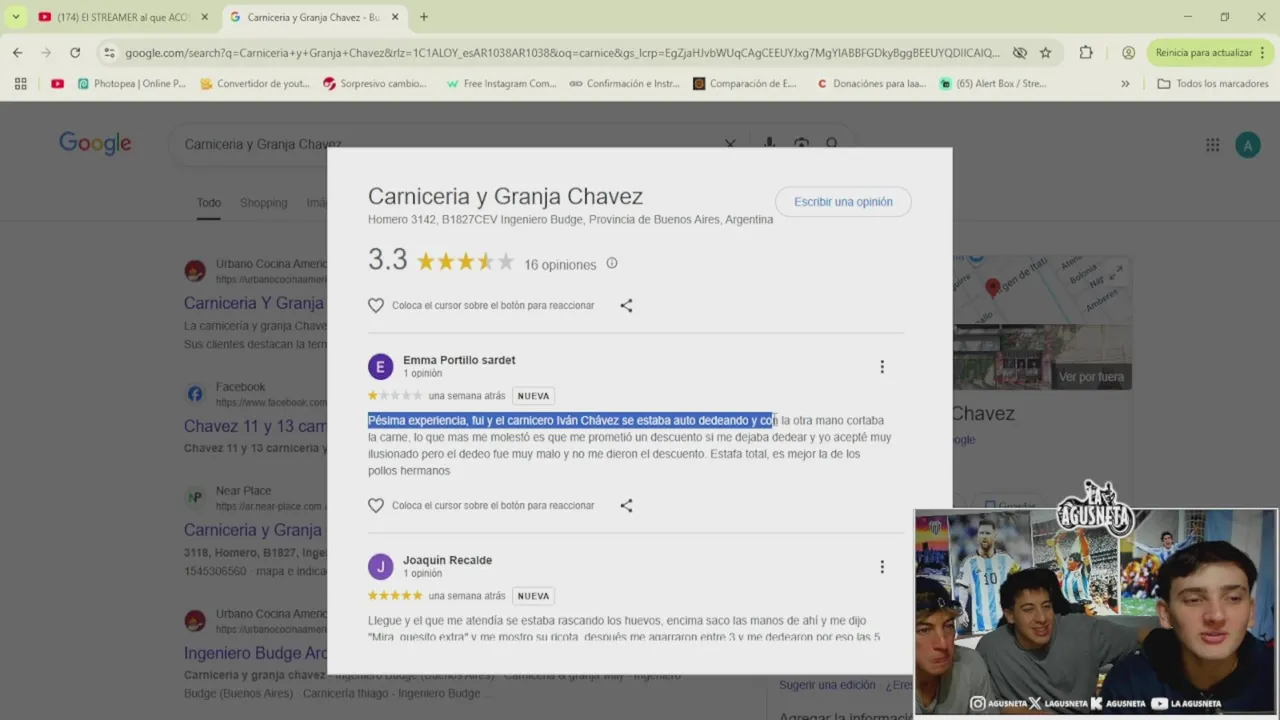The image size is (1280, 720).
Task: Open the Photopea Online bookmark
Action: [x=132, y=84]
